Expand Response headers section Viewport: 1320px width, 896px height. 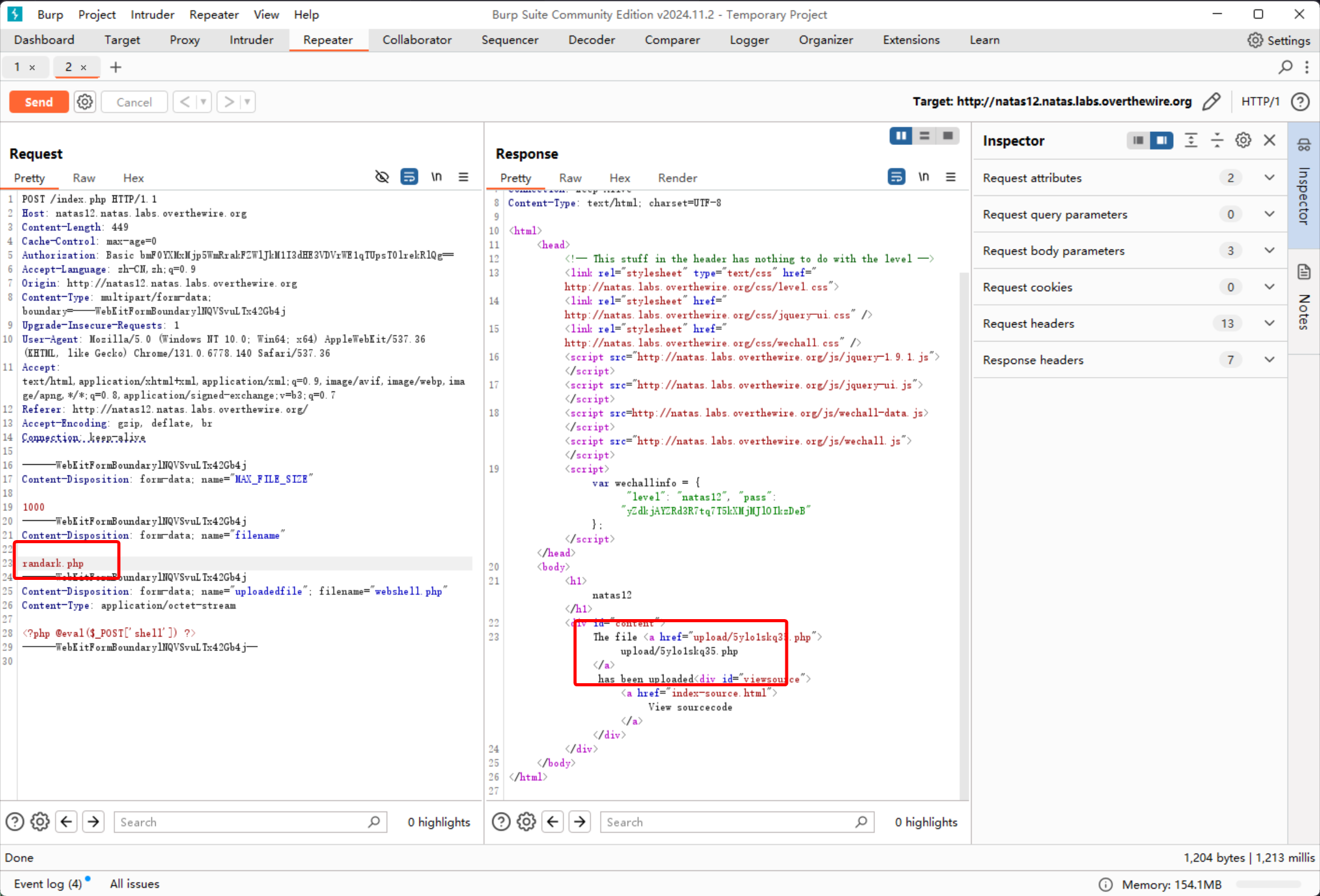(1129, 360)
